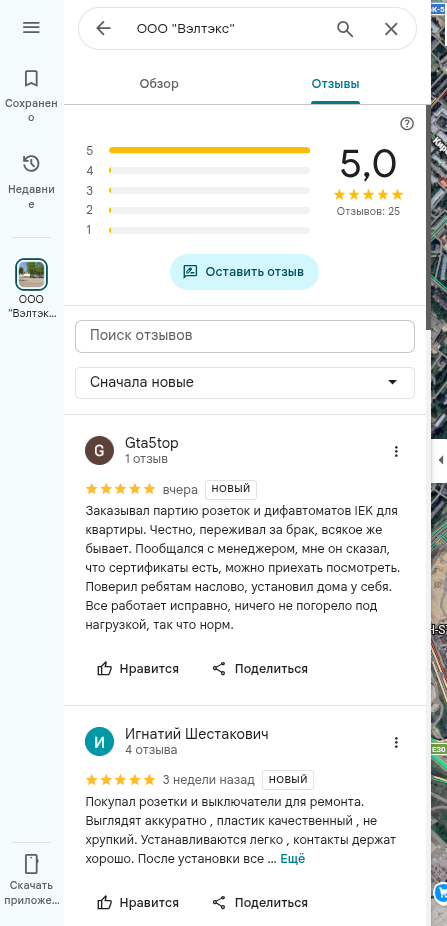Click the Оставить отзыв button
This screenshot has width=447, height=926.
244,272
